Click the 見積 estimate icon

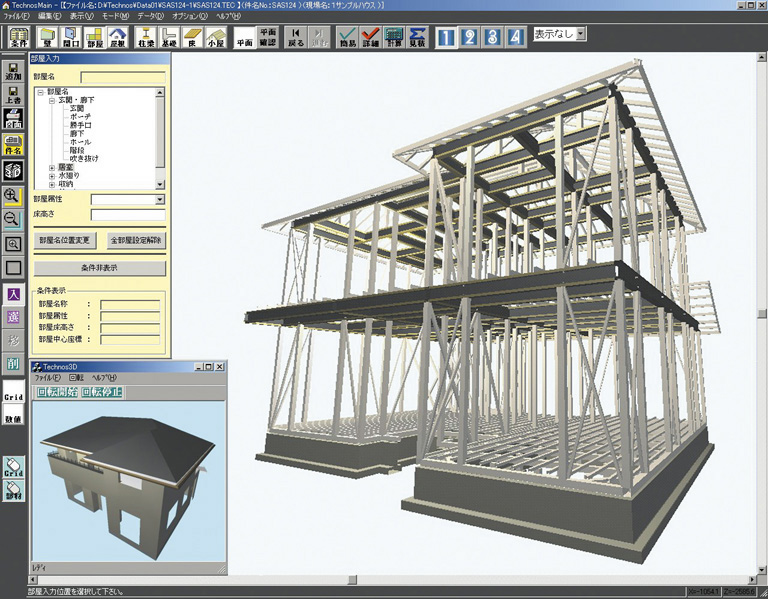coord(419,38)
